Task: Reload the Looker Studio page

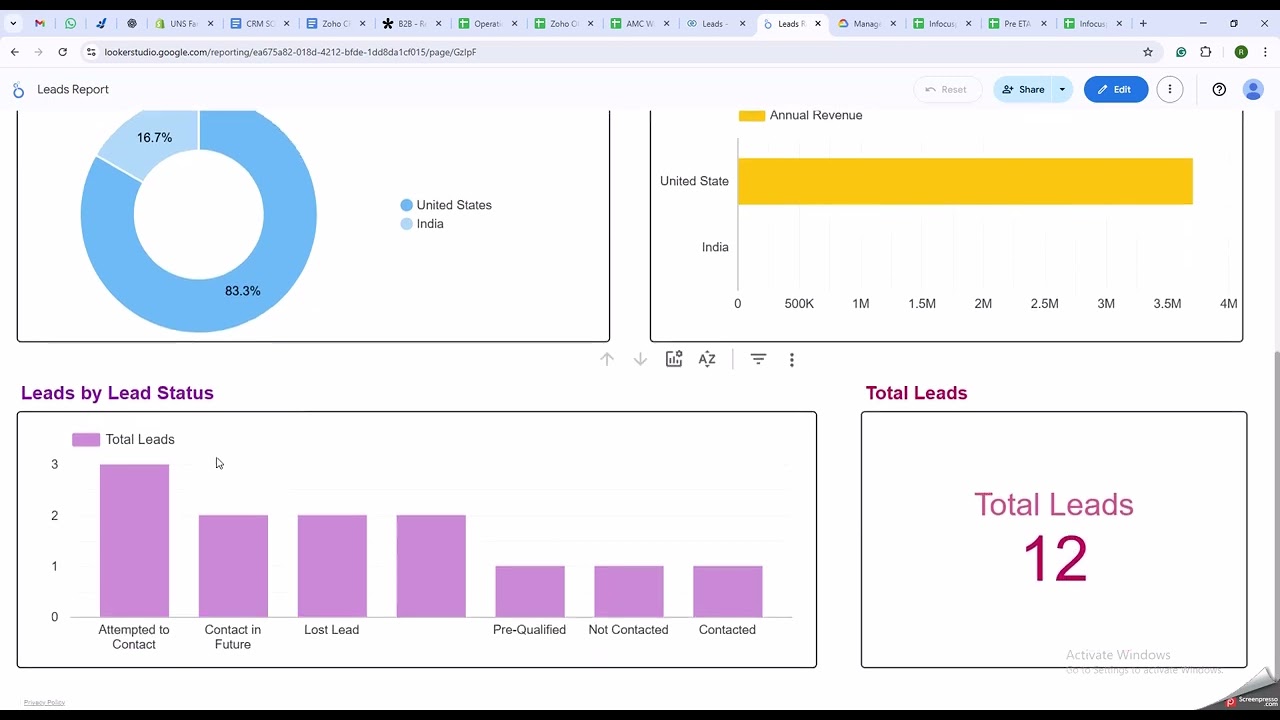Action: click(63, 52)
